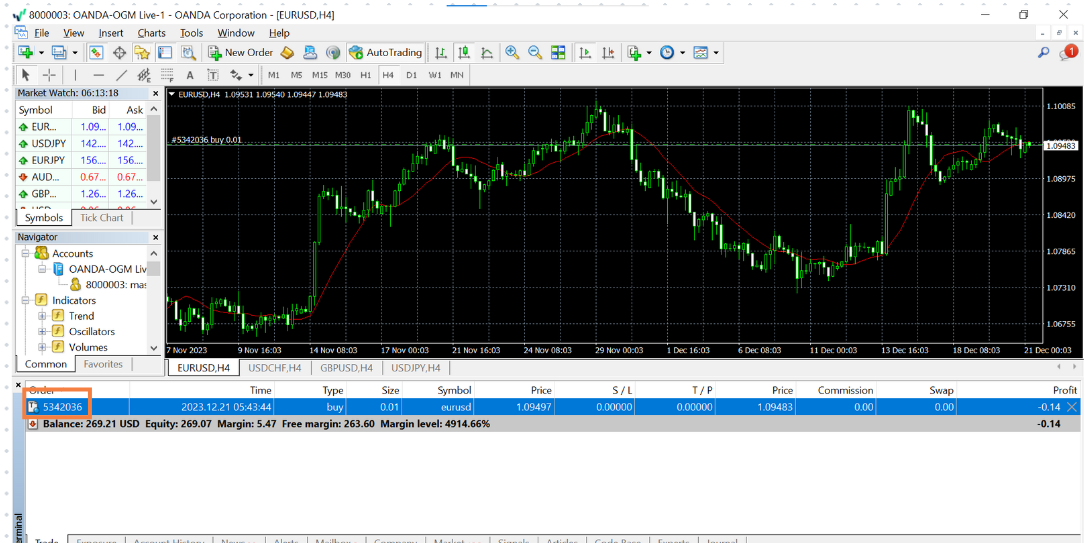Screen dimensions: 1085x543
Task: Expand the Oscillators node
Action: [42, 332]
